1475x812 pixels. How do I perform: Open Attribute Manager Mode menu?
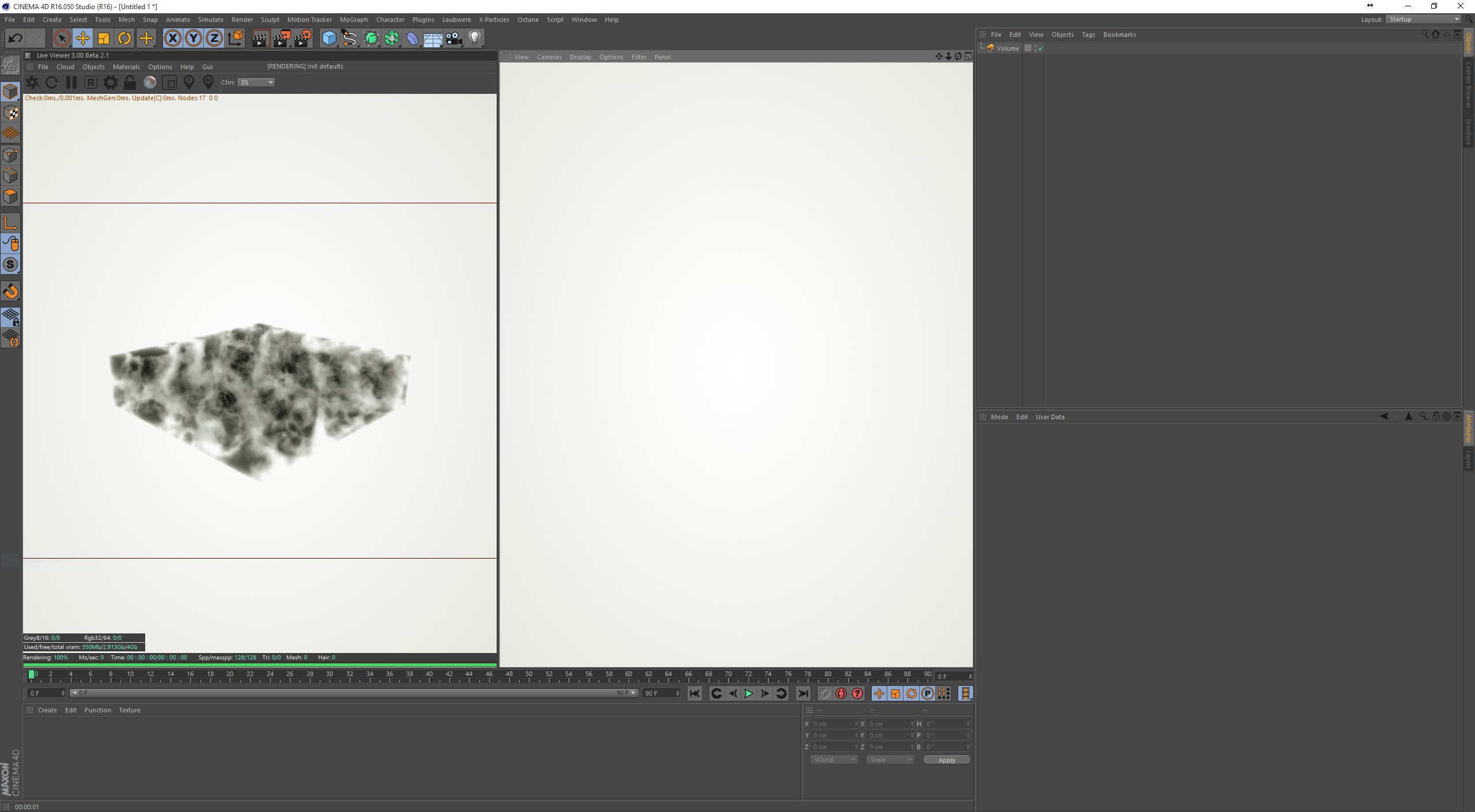pyautogui.click(x=999, y=417)
